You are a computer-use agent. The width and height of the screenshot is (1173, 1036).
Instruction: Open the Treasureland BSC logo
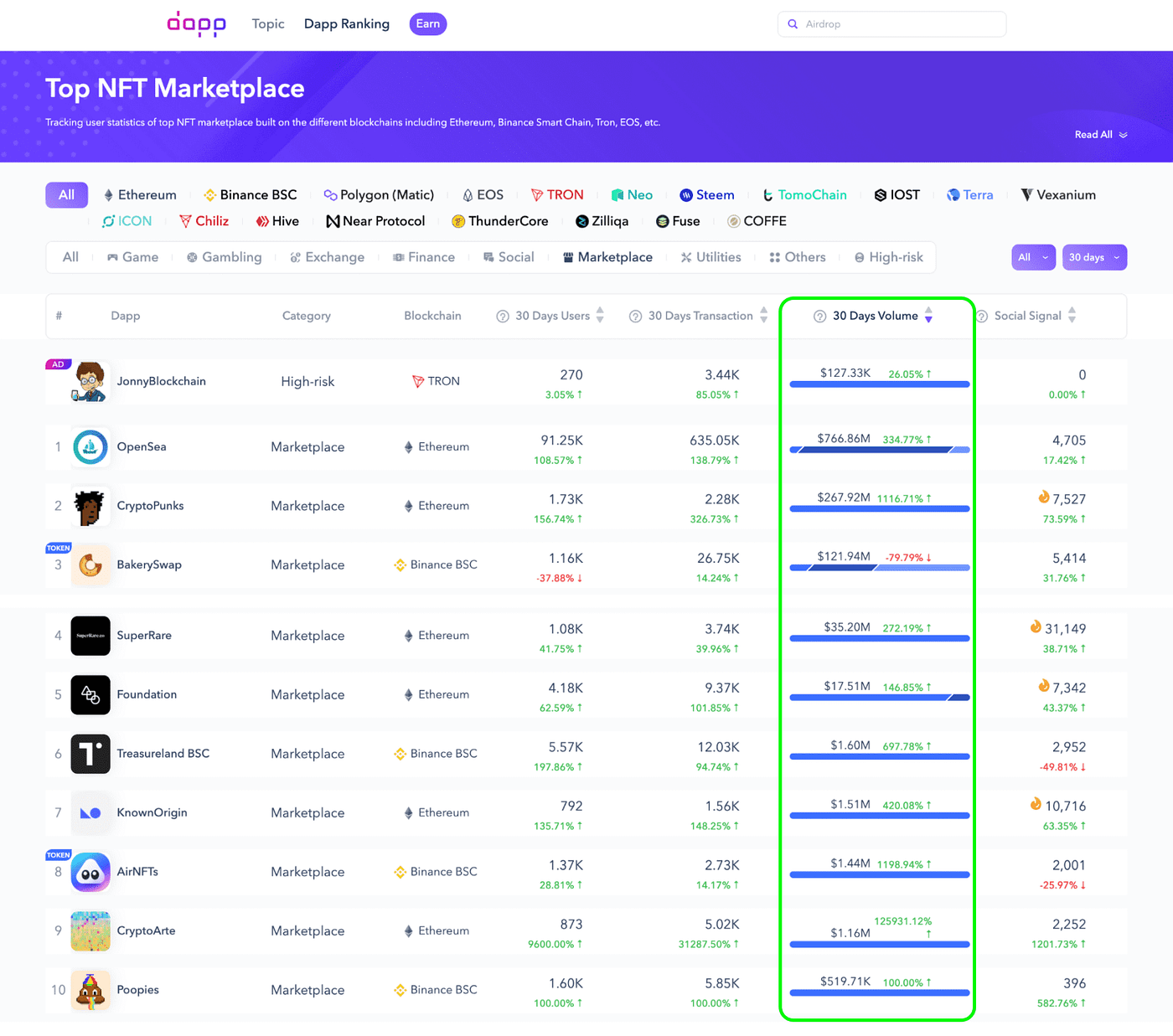[90, 754]
